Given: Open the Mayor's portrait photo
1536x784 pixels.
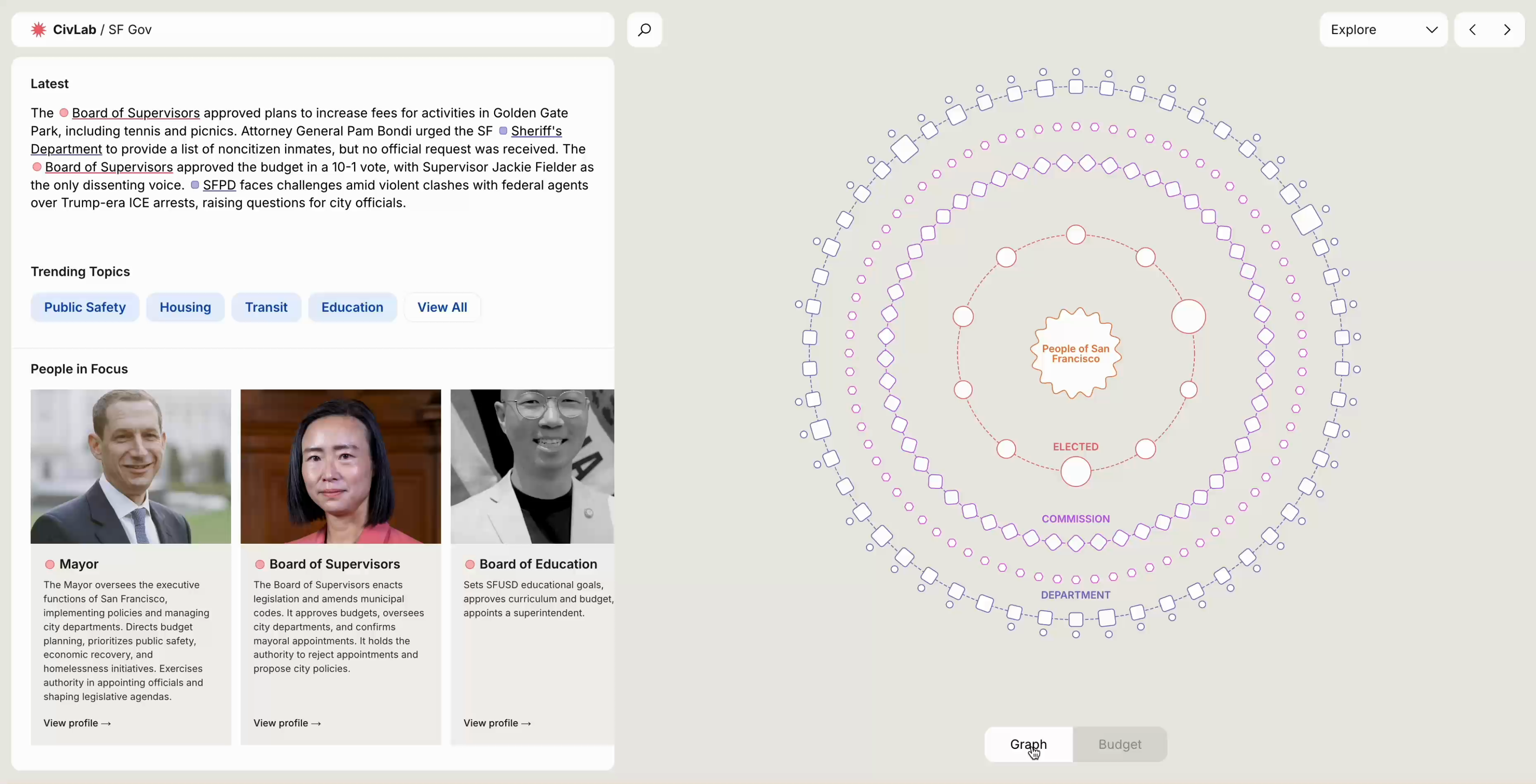Looking at the screenshot, I should 130,467.
